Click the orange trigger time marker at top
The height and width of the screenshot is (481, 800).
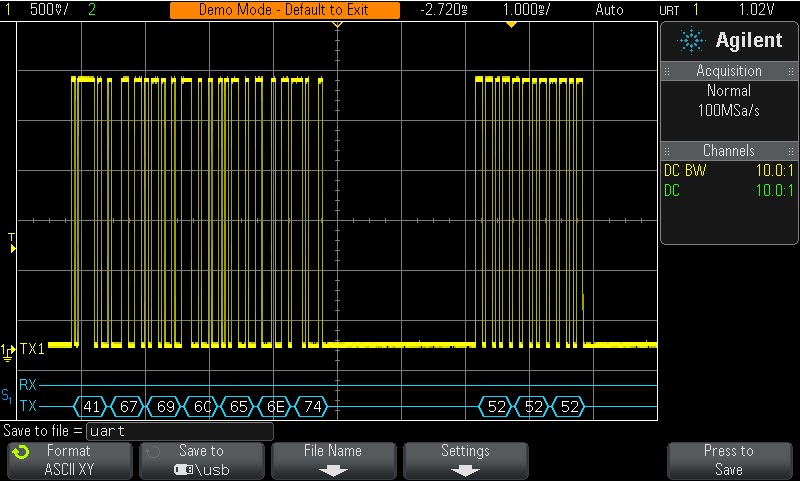[x=511, y=24]
